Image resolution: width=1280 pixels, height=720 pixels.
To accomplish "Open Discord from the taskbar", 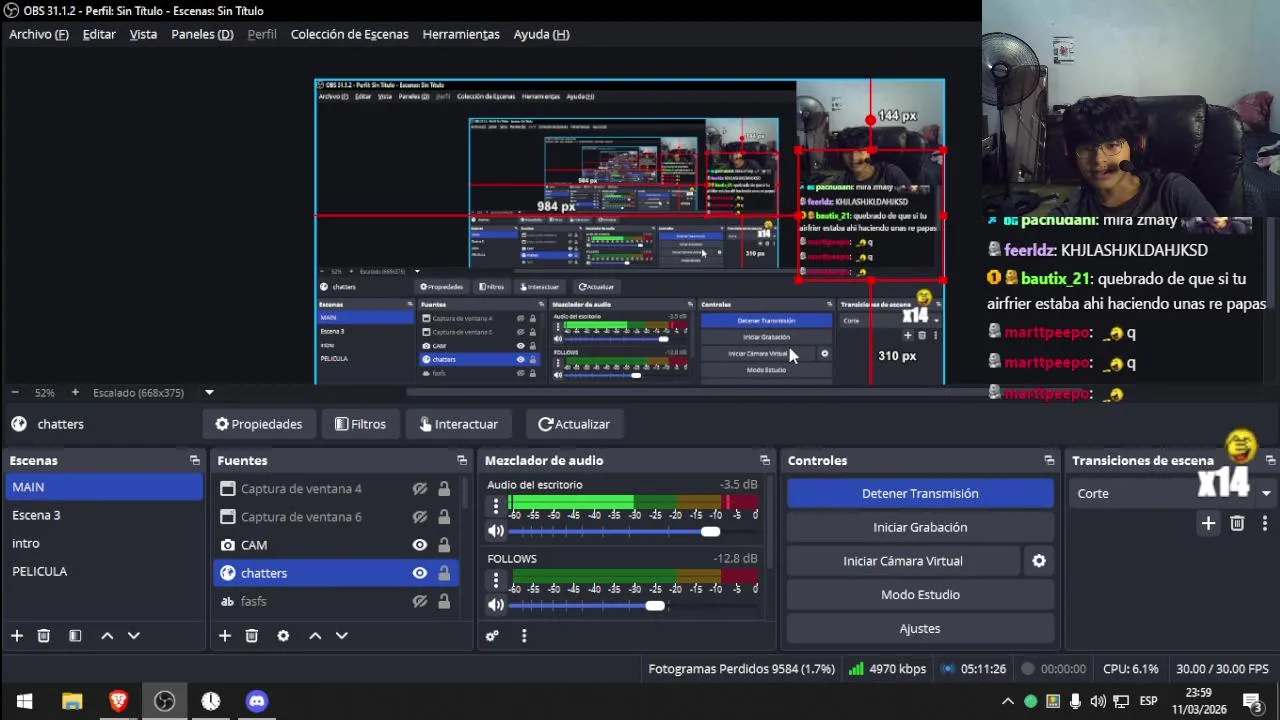I will point(257,701).
